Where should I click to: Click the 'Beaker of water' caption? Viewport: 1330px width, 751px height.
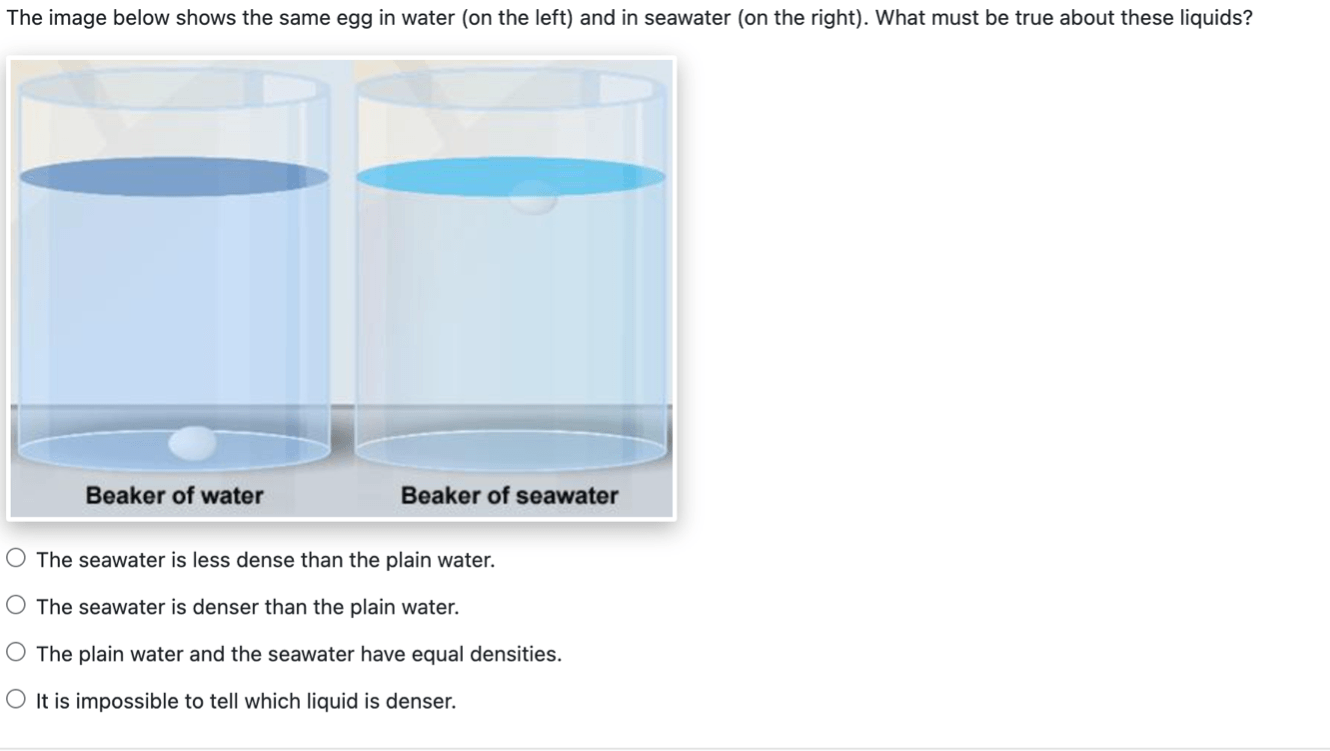click(175, 495)
